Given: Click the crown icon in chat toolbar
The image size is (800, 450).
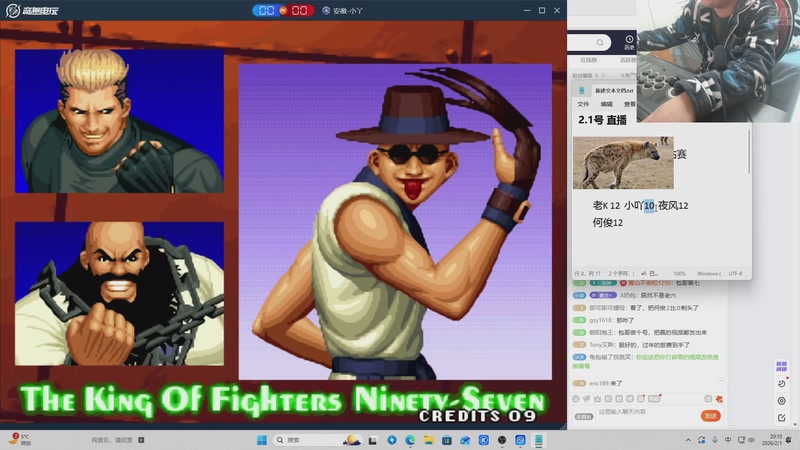Looking at the screenshot, I should [597, 399].
